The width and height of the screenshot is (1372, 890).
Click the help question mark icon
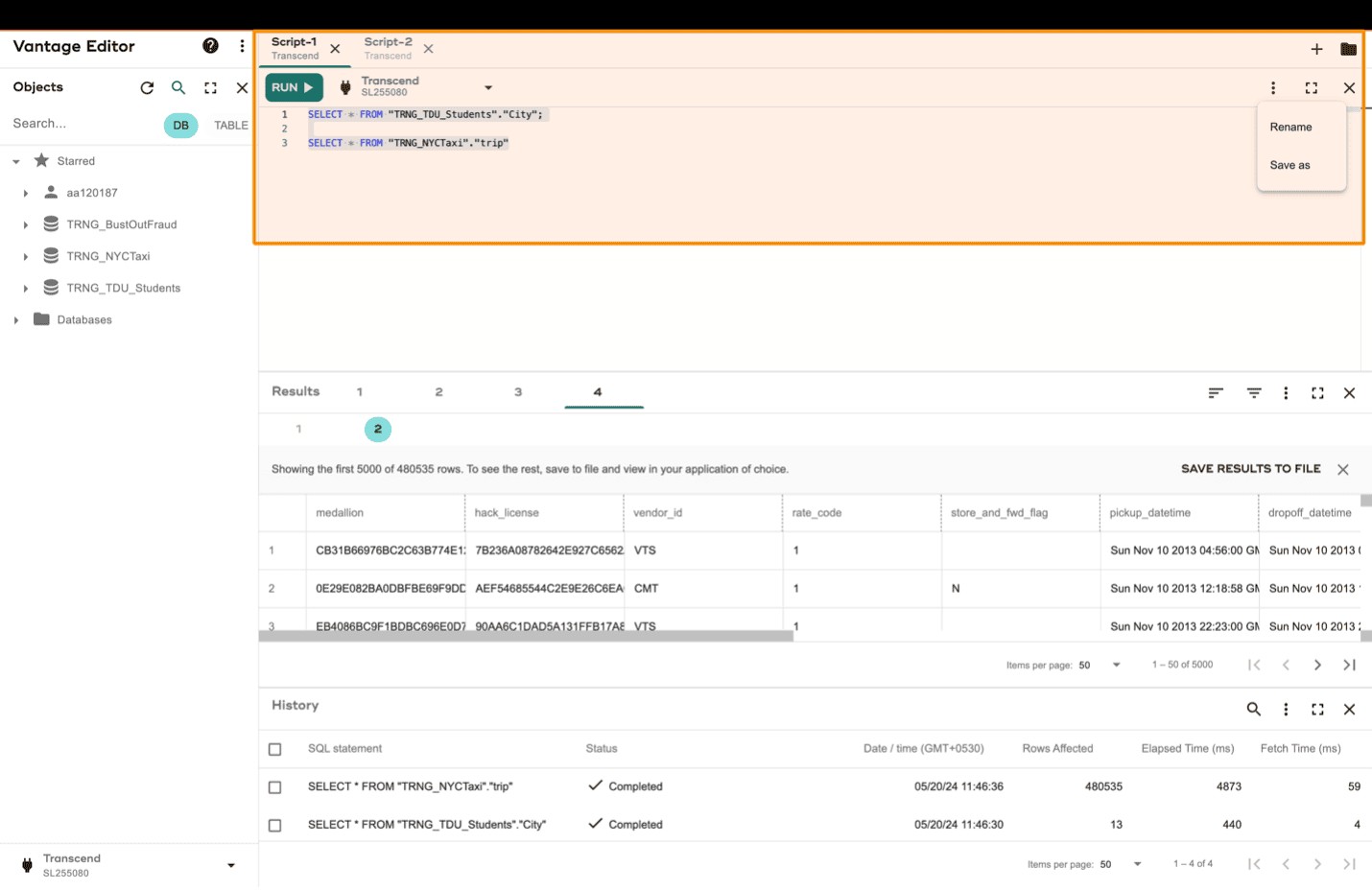pos(210,46)
